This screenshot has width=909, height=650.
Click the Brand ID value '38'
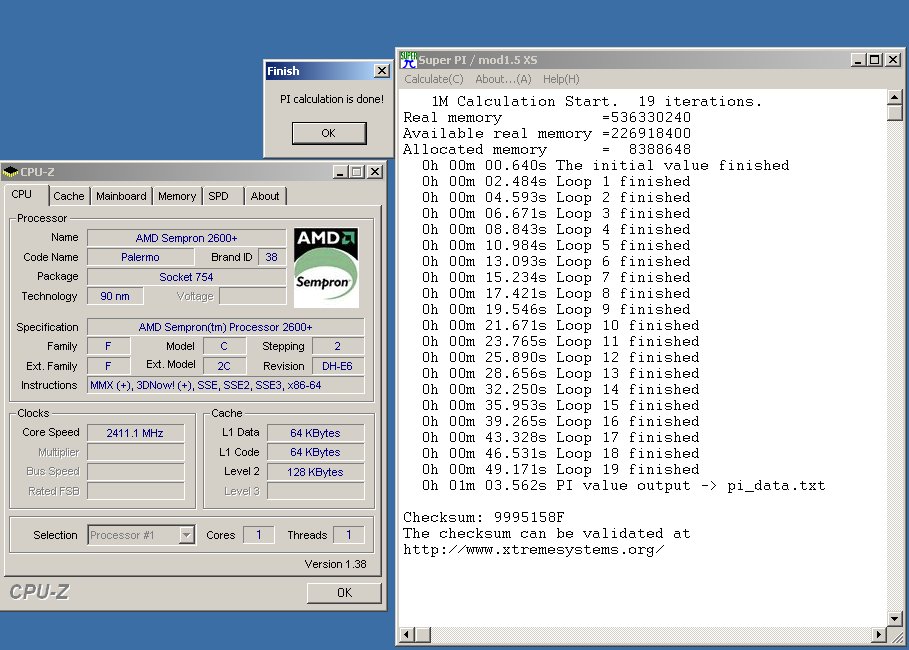pyautogui.click(x=271, y=257)
